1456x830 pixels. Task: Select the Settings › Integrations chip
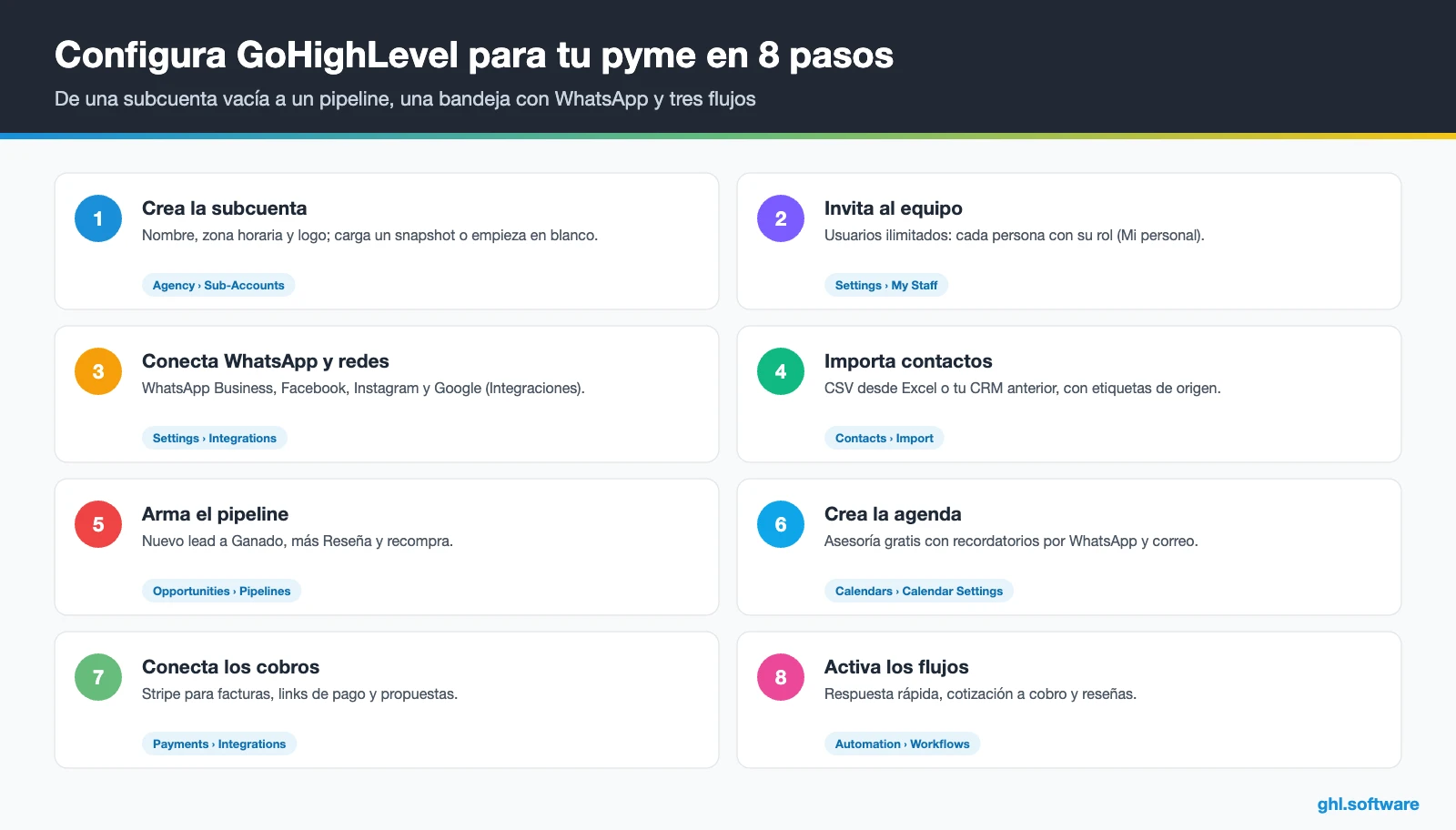(x=215, y=438)
